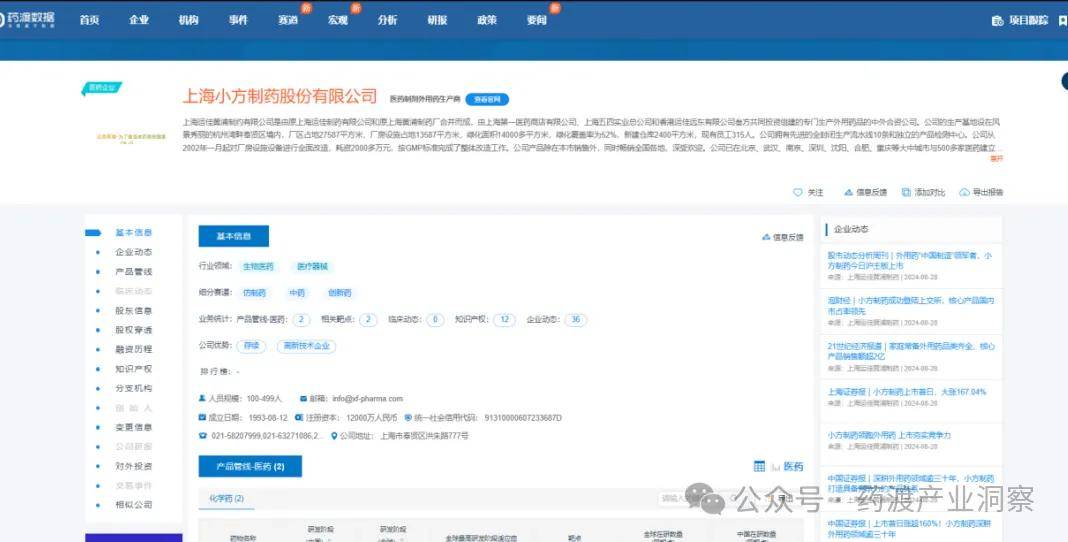Click the 信息反馈 icon in the company header actions

pyautogui.click(x=848, y=193)
